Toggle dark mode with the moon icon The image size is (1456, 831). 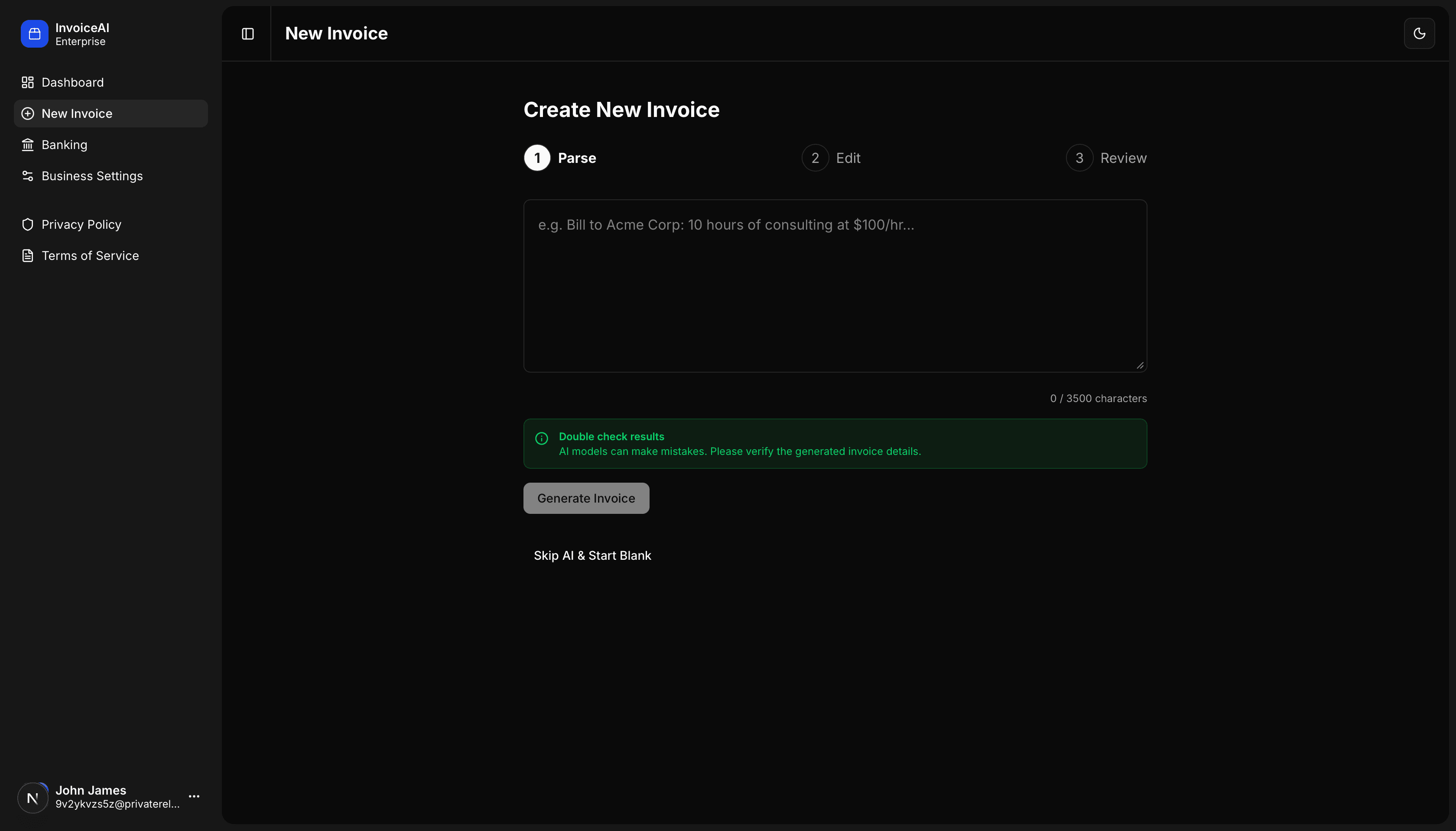tap(1420, 33)
